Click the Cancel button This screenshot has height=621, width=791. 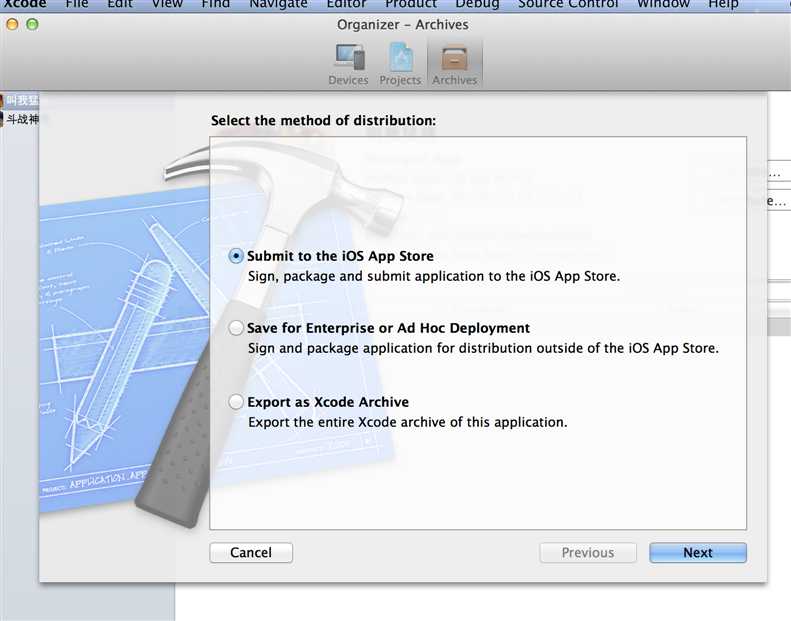251,552
